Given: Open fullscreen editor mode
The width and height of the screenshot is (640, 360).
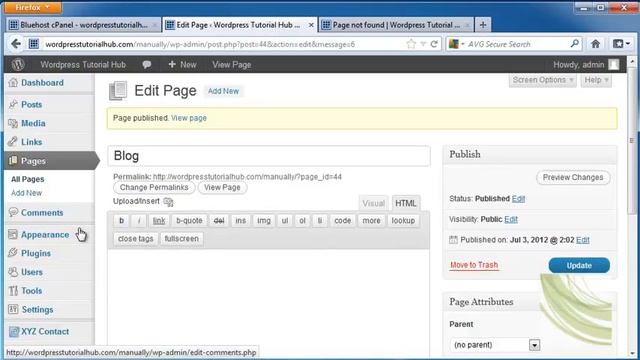Looking at the screenshot, I should (x=182, y=239).
